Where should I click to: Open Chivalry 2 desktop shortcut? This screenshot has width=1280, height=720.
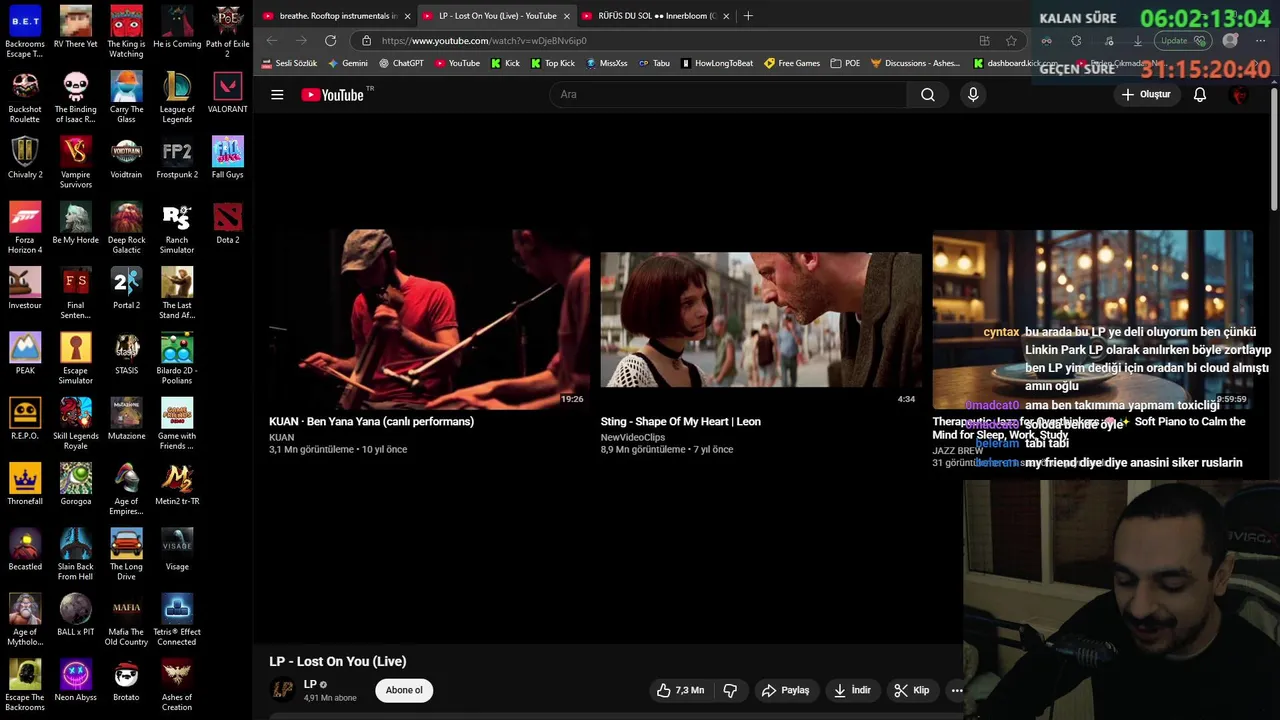click(25, 157)
